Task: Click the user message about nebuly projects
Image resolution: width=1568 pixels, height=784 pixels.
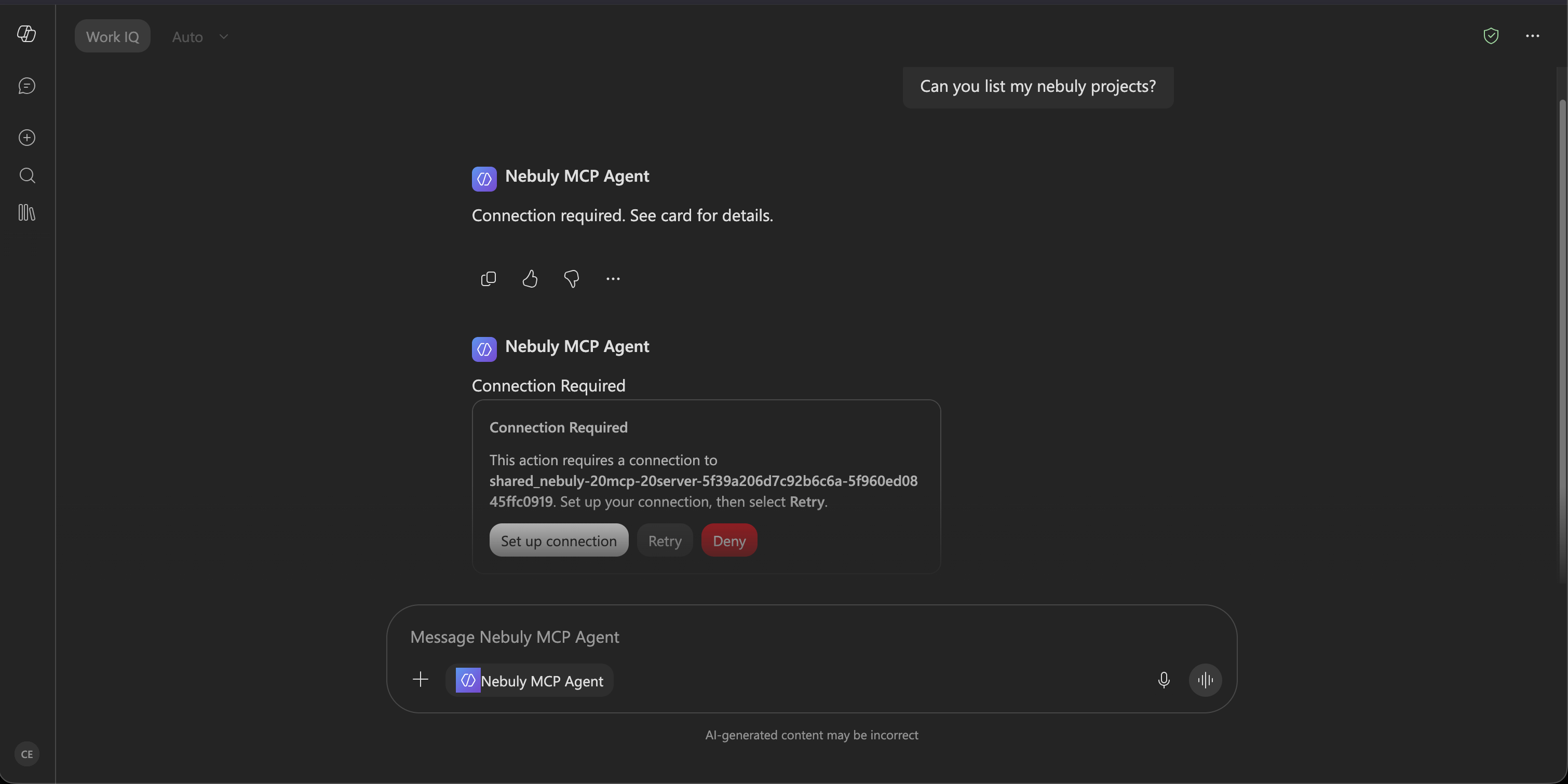Action: point(1038,86)
